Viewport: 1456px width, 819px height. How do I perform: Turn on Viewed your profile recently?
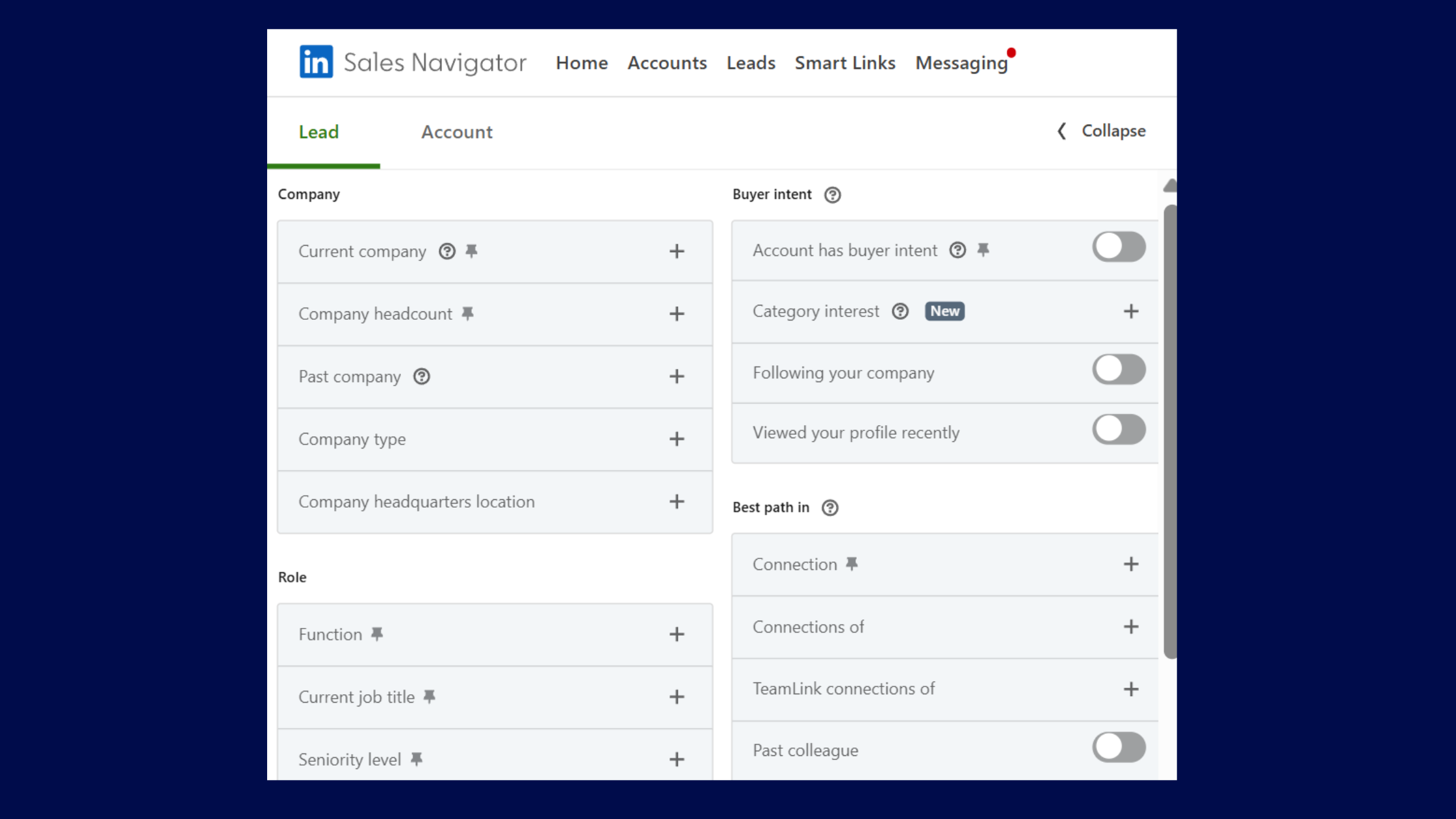coord(1119,429)
